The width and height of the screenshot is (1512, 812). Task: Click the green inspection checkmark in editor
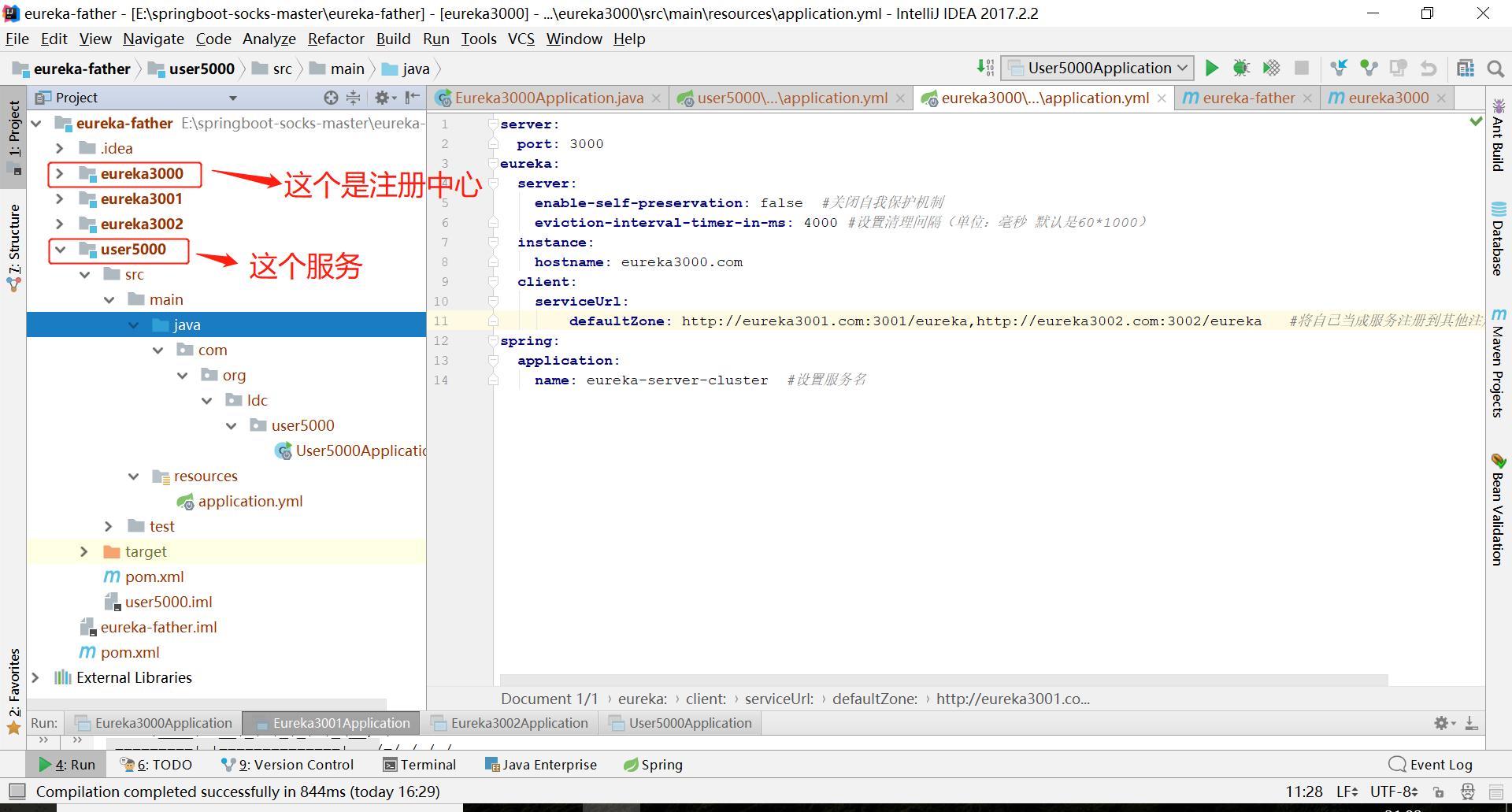coord(1476,121)
